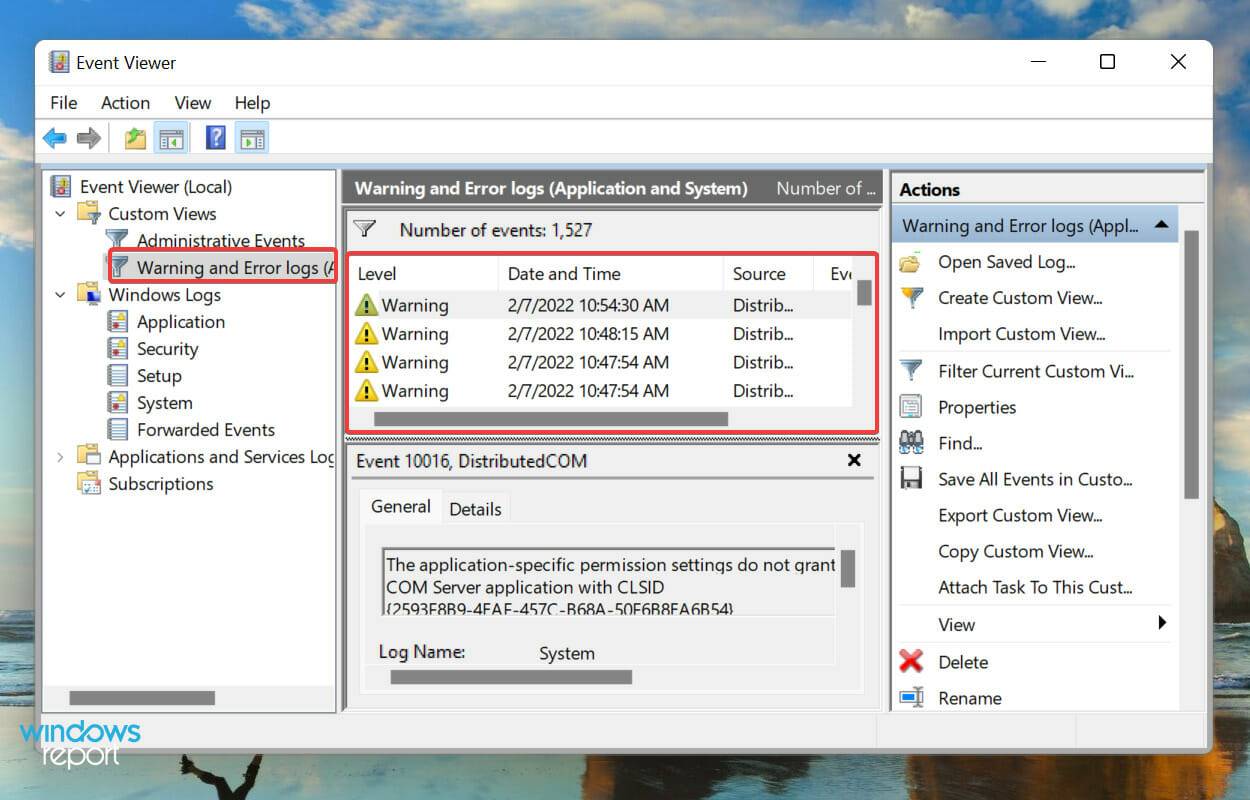
Task: Click the forward navigation arrow
Action: [88, 137]
